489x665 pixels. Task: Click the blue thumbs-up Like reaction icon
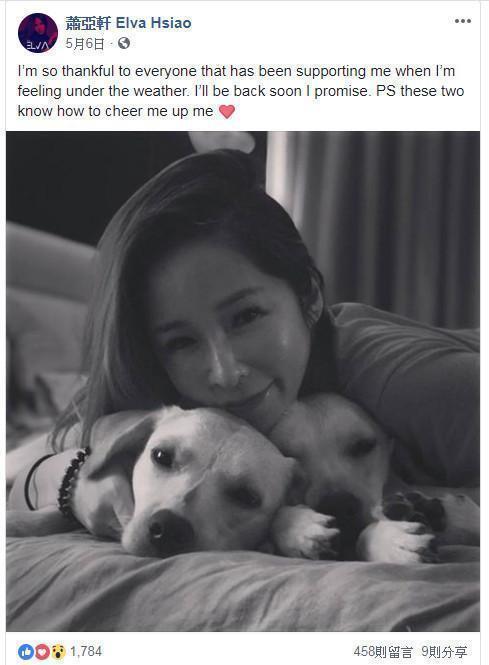[25, 651]
